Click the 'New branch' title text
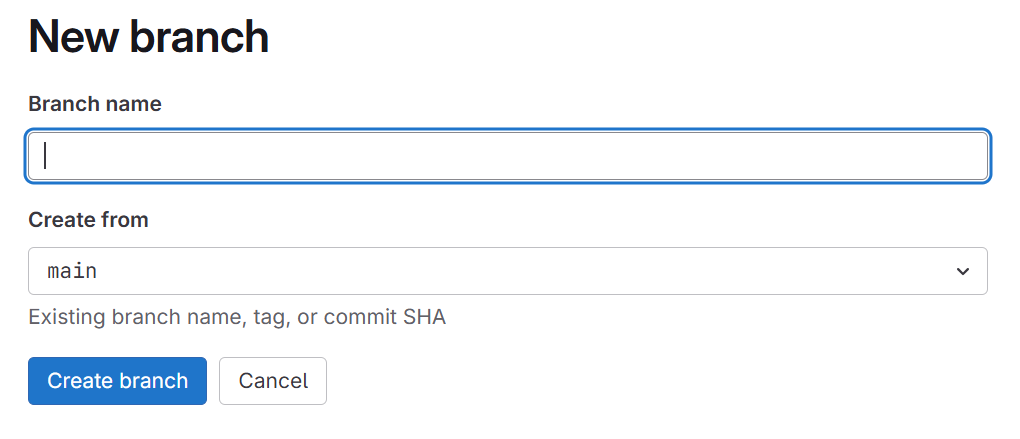This screenshot has width=1020, height=439. coord(148,36)
